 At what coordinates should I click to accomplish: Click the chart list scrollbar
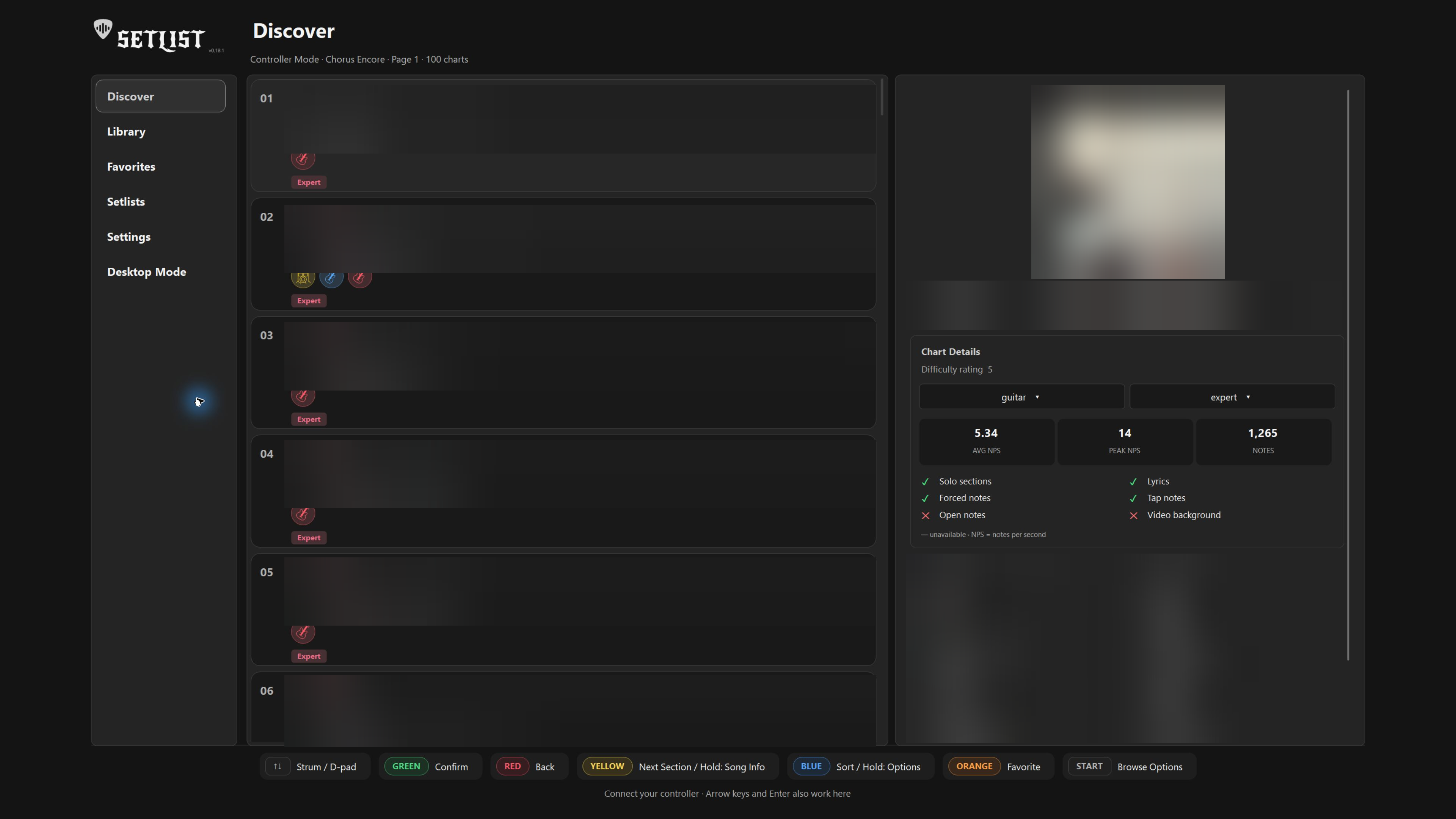(882, 97)
